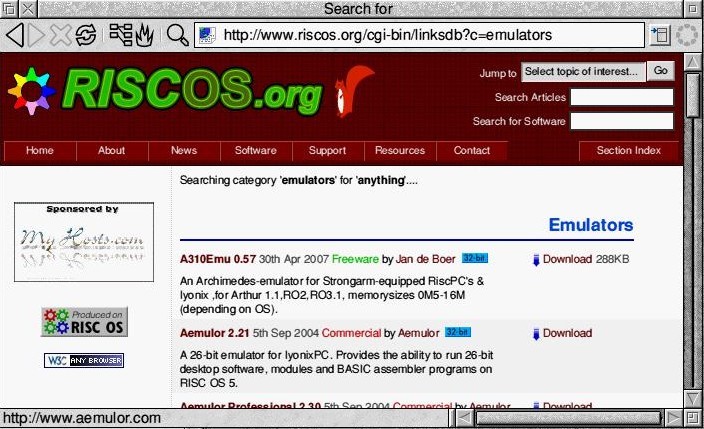Viewport: 704px width, 429px height.
Task: Click the browser activity spinner icon
Action: (687, 35)
